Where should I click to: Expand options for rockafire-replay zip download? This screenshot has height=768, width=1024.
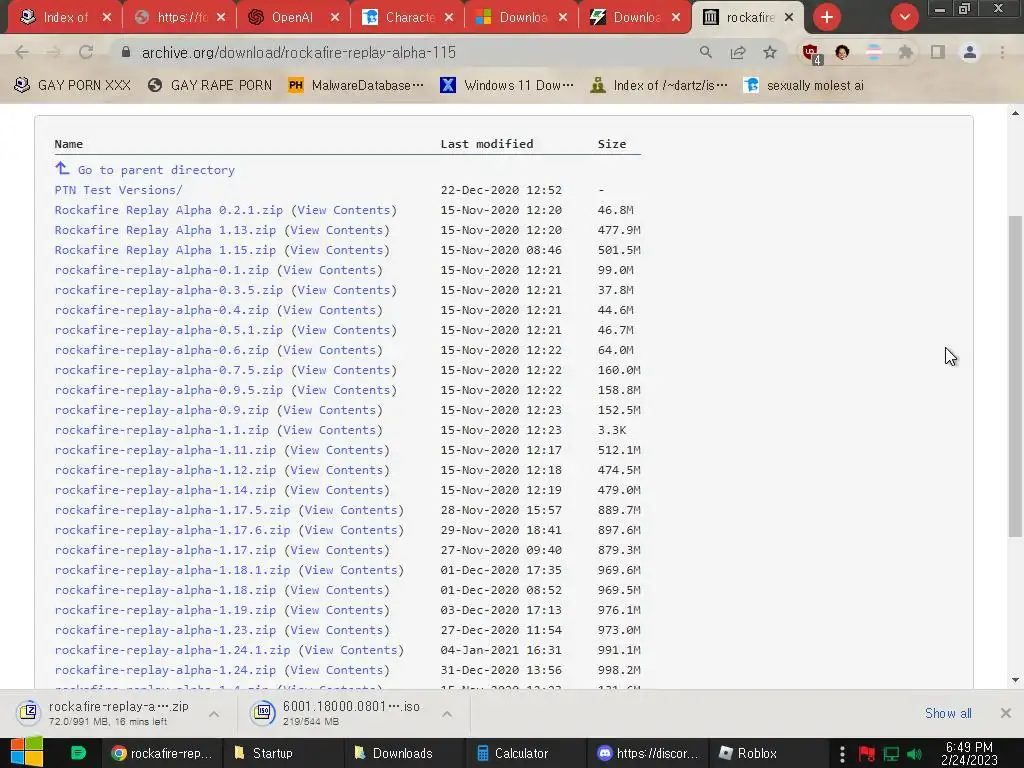[x=214, y=714]
